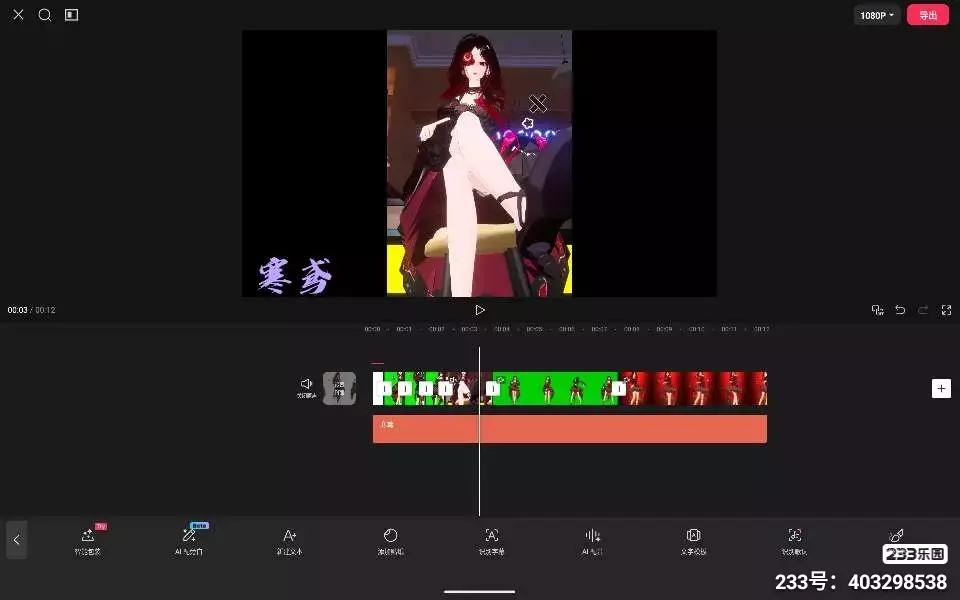Select the orange text track in the timeline
960x600 pixels.
[x=569, y=429]
